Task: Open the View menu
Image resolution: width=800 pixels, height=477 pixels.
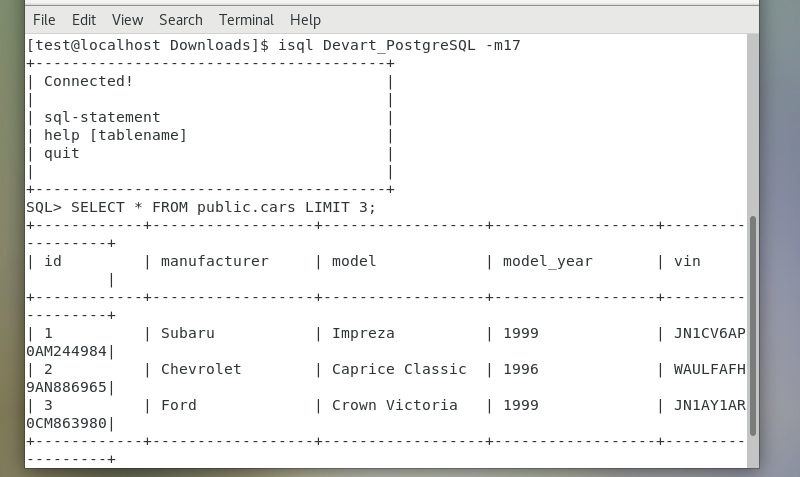Action: click(x=128, y=20)
